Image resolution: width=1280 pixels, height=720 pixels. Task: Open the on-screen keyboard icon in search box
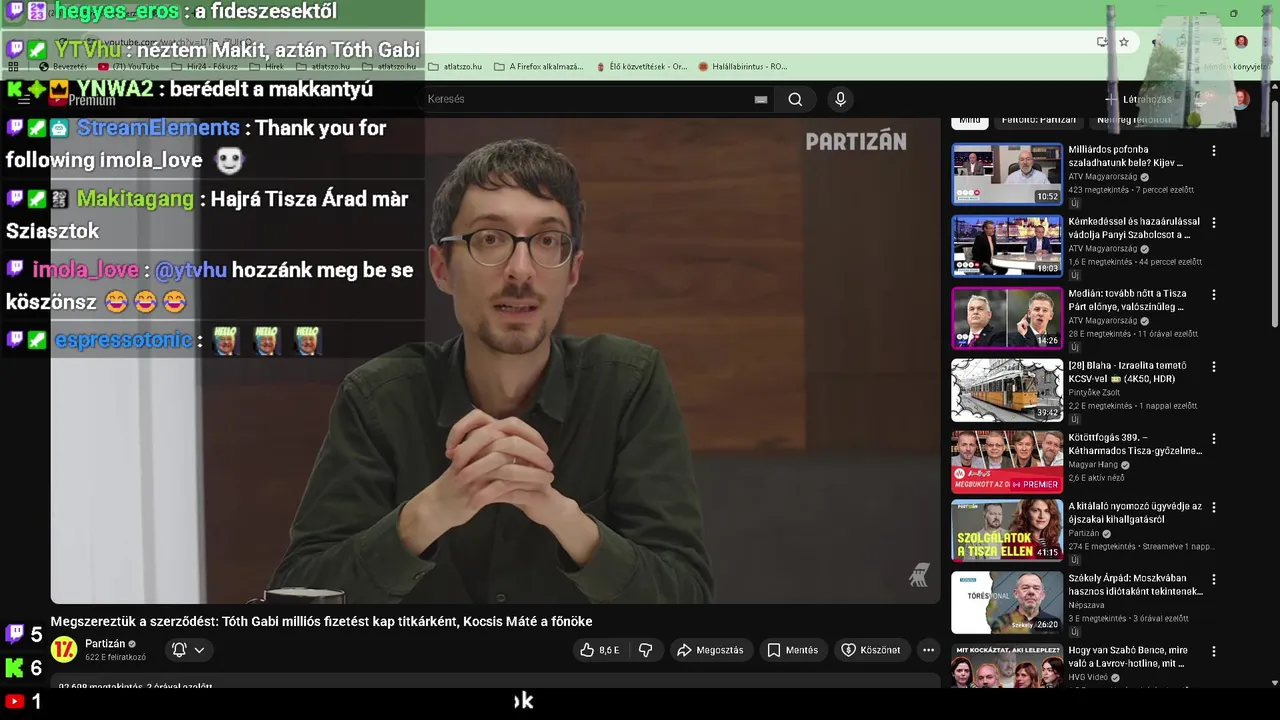point(761,99)
